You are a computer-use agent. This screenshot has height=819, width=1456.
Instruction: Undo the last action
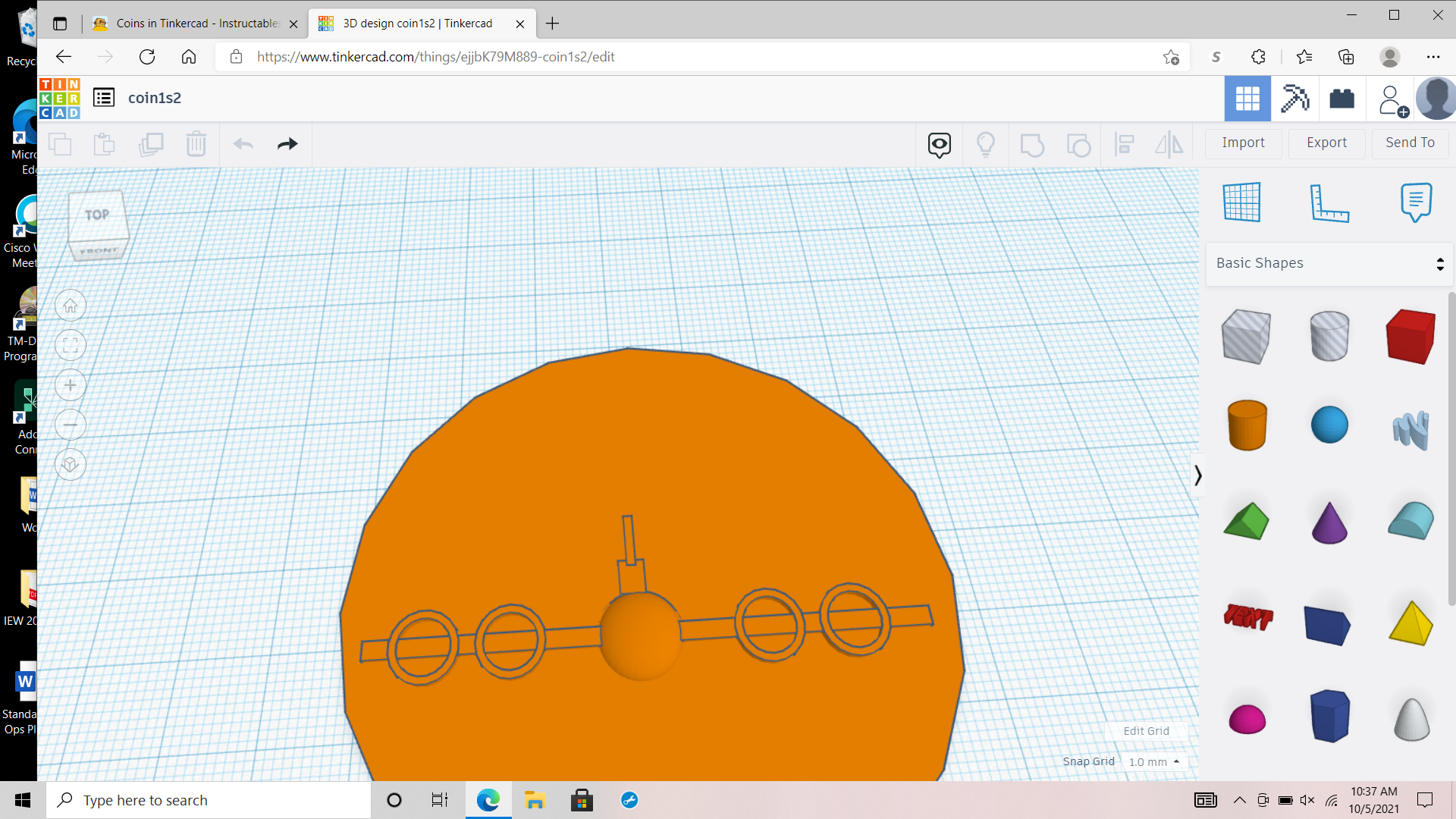point(243,144)
